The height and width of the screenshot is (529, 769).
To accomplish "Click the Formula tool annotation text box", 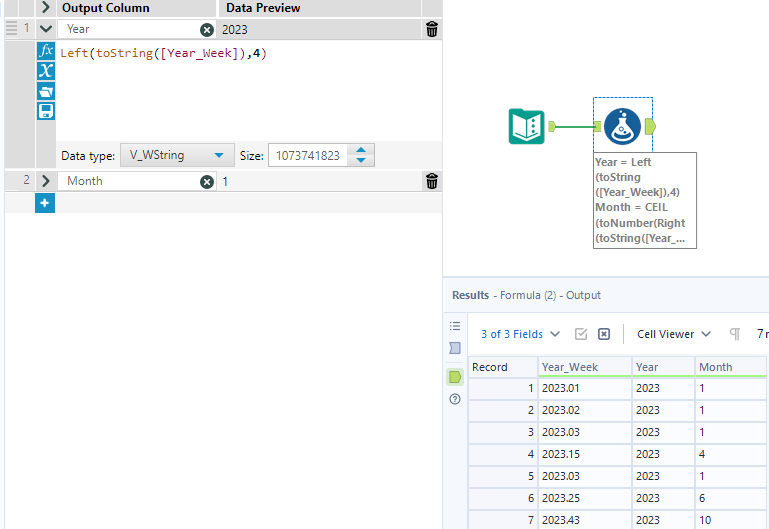I will click(644, 200).
